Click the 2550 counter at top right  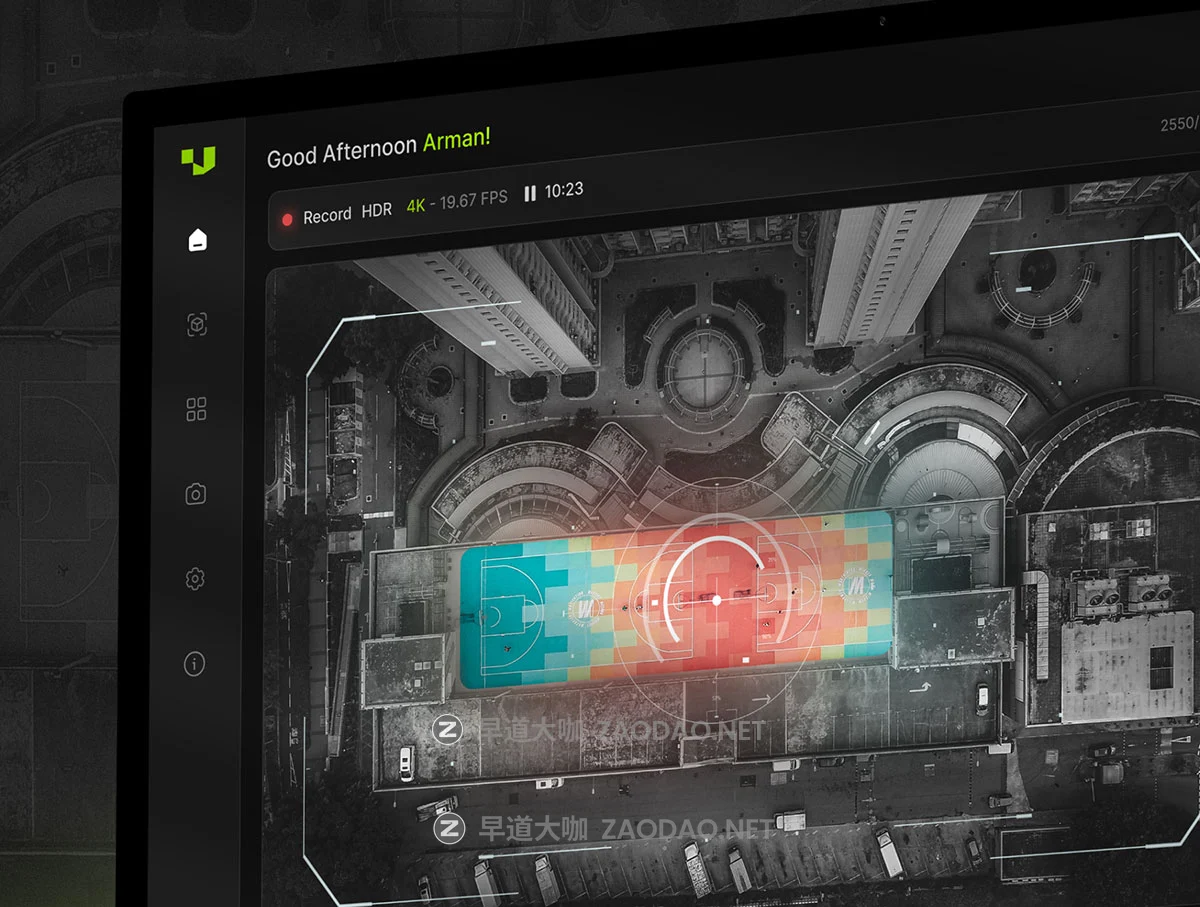(x=1178, y=124)
